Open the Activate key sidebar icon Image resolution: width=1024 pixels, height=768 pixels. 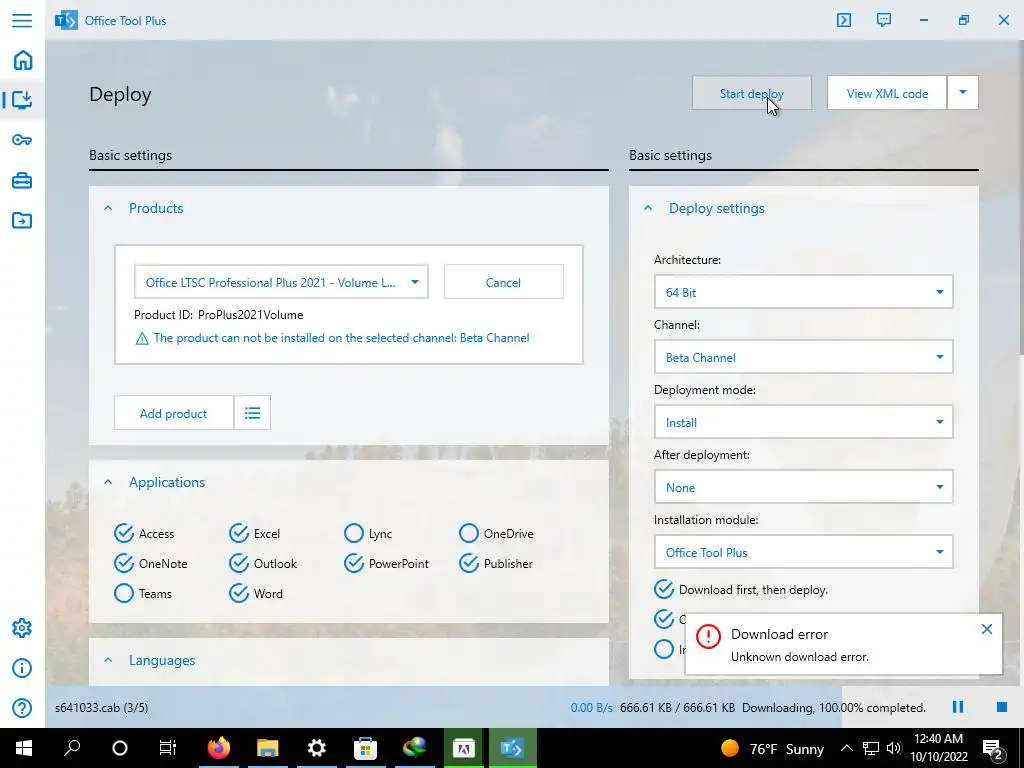pyautogui.click(x=22, y=140)
